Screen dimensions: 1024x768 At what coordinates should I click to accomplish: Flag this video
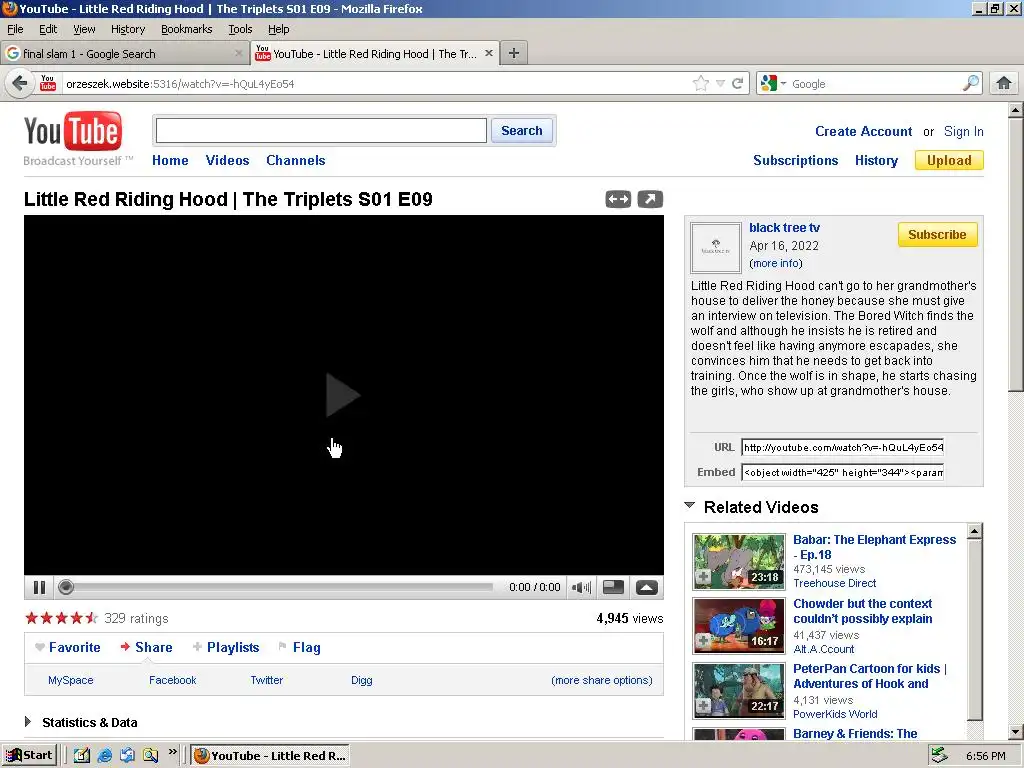pyautogui.click(x=299, y=647)
